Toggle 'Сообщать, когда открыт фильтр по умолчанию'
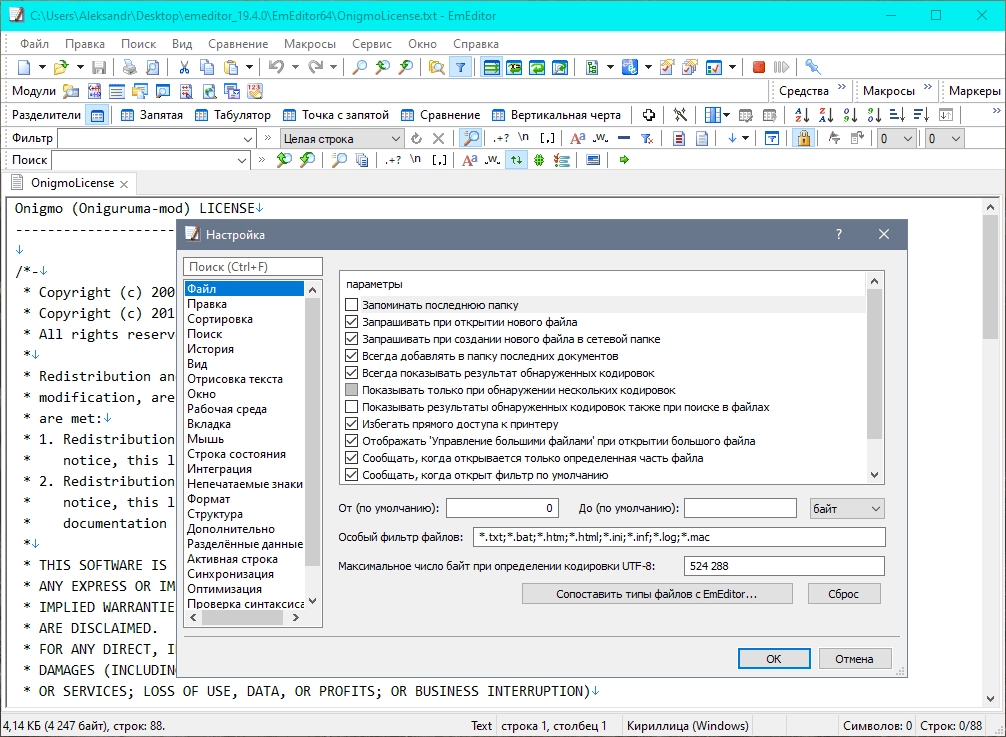Image resolution: width=1006 pixels, height=737 pixels. coord(352,475)
